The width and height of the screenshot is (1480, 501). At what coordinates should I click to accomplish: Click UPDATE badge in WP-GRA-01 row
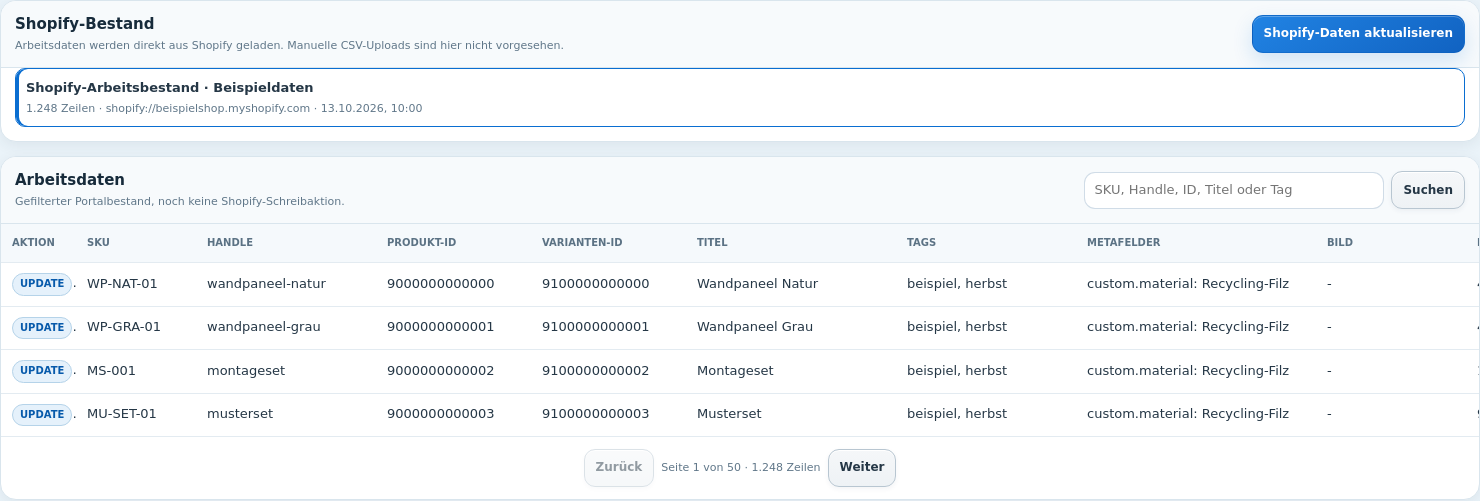click(42, 327)
